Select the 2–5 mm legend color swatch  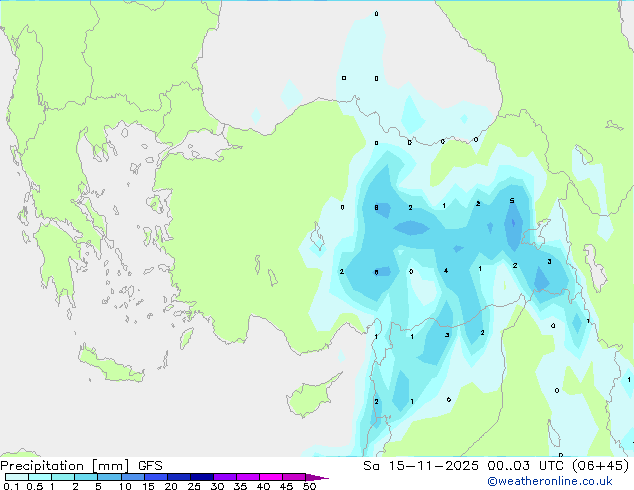pos(86,477)
